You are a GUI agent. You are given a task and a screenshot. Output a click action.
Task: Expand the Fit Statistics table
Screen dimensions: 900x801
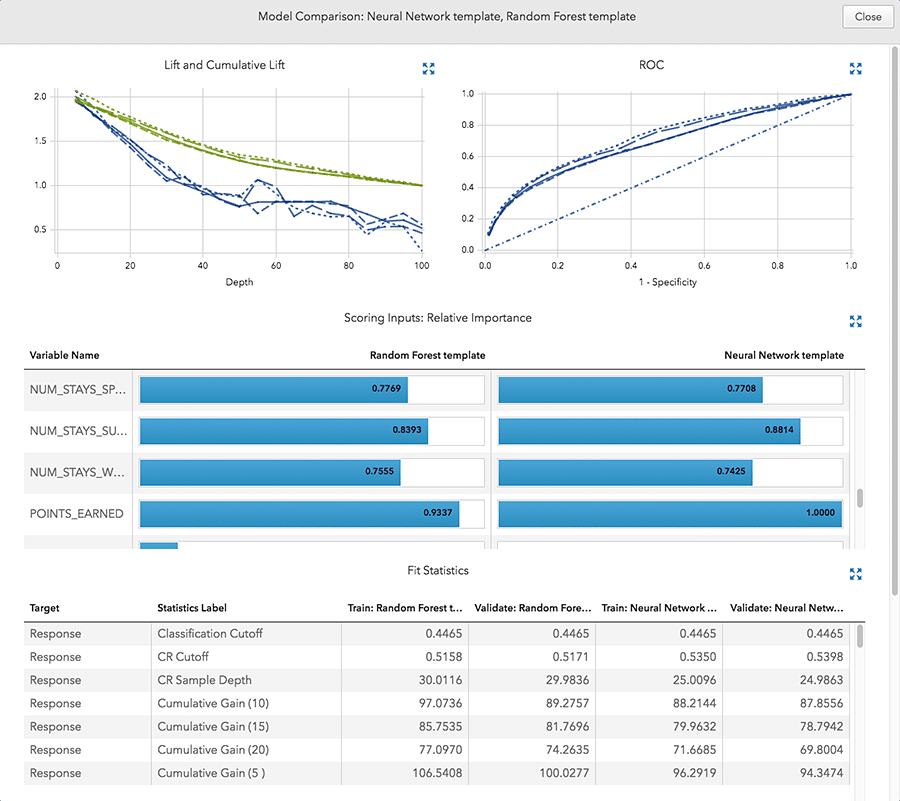coord(855,574)
